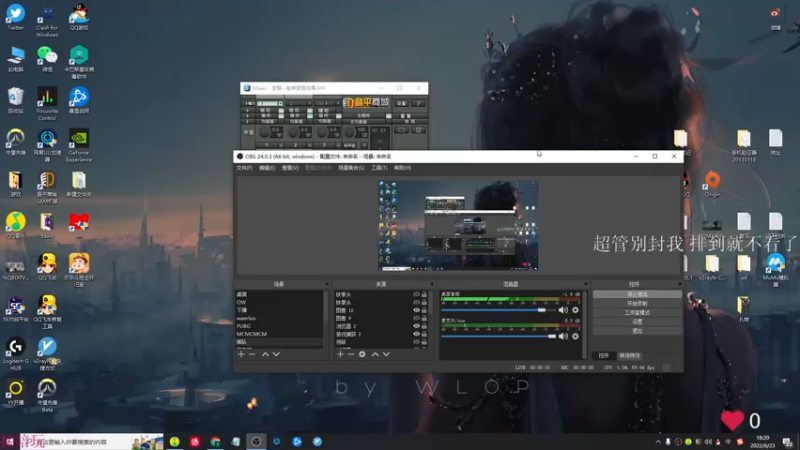Open the 查看(V) menu in OBS
Screen dimensions: 800x450
pos(290,168)
